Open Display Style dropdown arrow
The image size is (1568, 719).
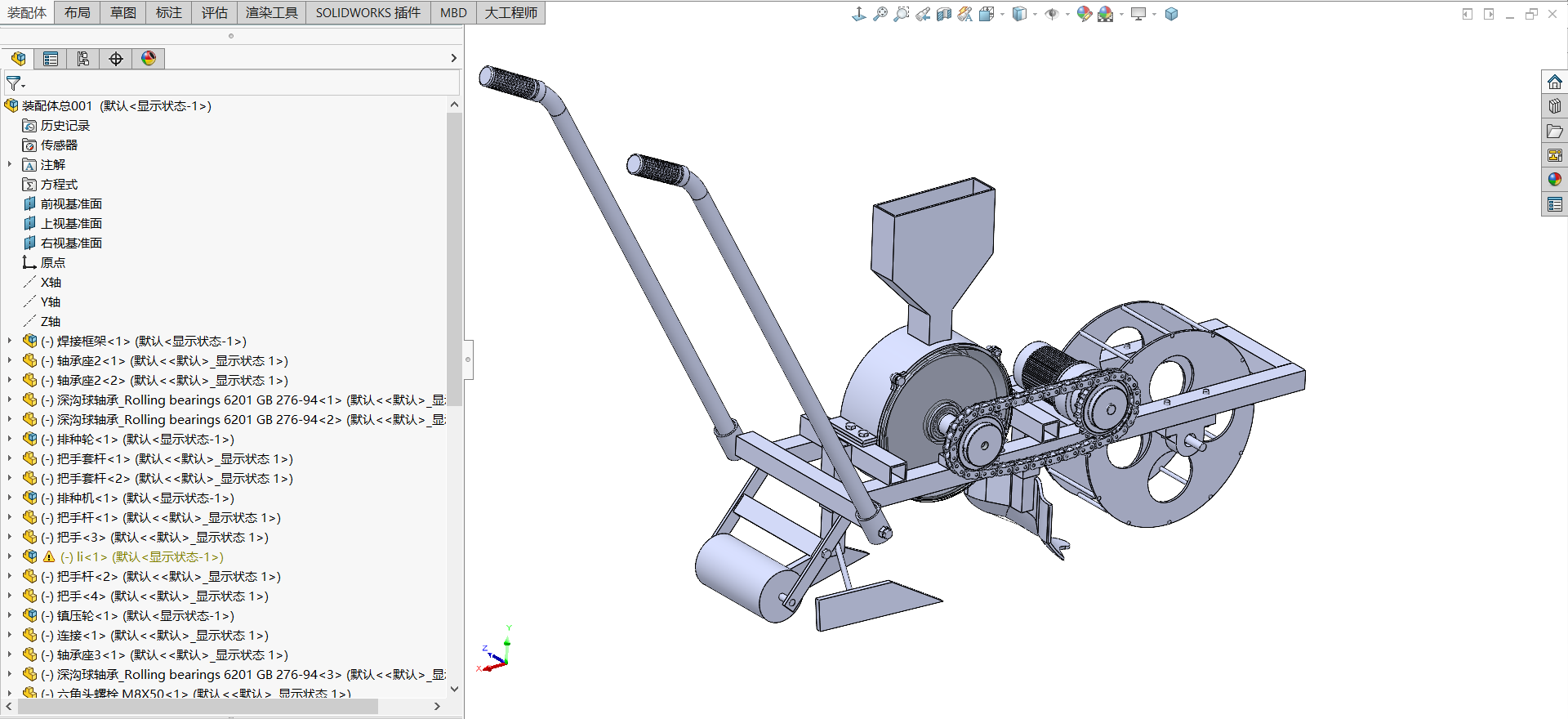[x=1035, y=14]
